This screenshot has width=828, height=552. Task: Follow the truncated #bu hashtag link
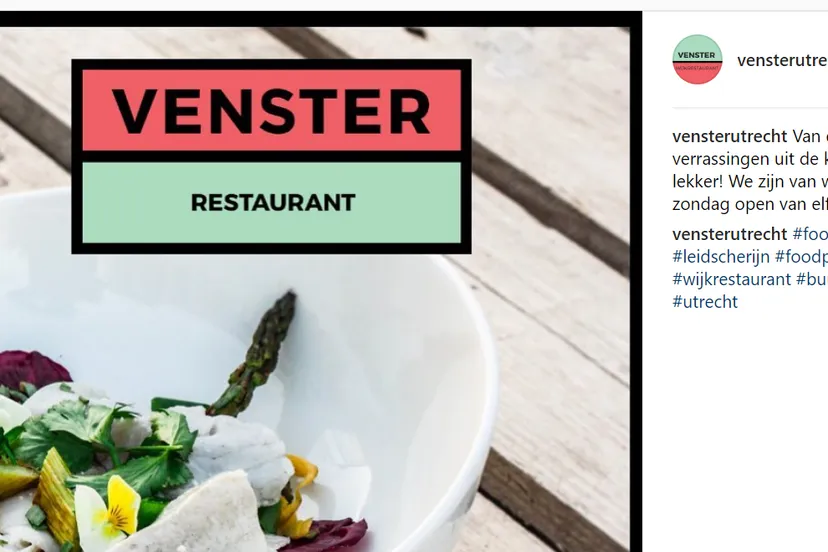click(x=811, y=279)
